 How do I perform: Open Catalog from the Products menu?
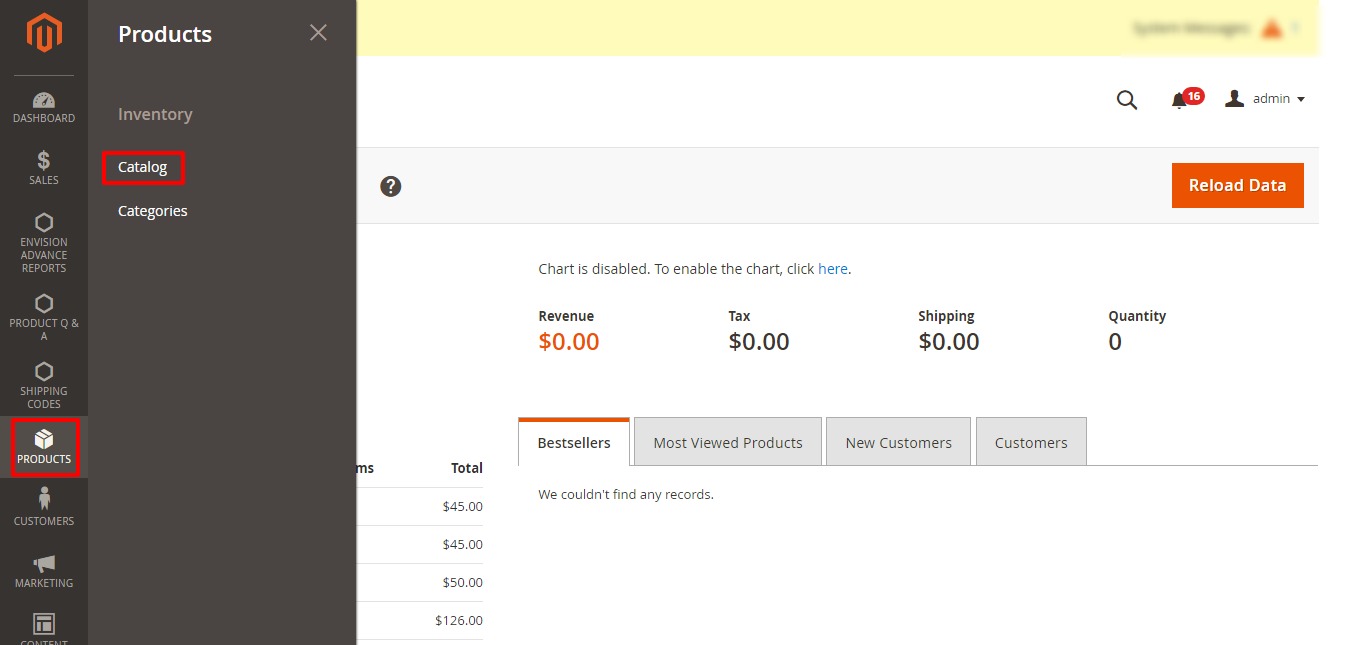(x=143, y=167)
